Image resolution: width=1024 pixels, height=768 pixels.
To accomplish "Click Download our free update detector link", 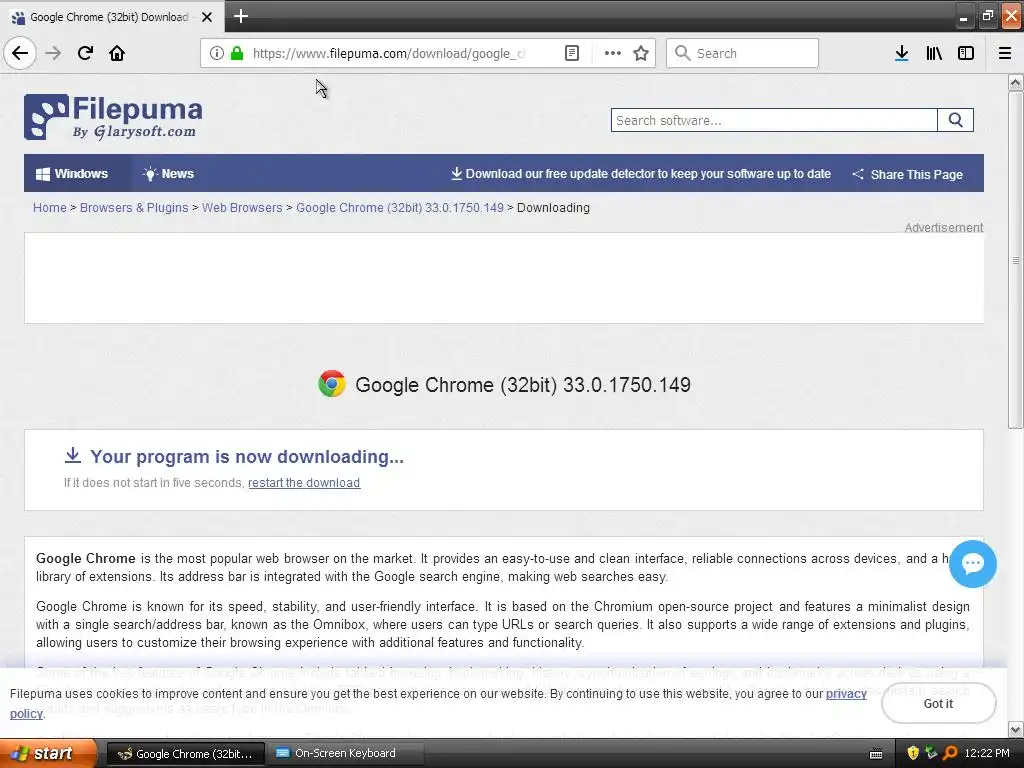I will pyautogui.click(x=641, y=174).
